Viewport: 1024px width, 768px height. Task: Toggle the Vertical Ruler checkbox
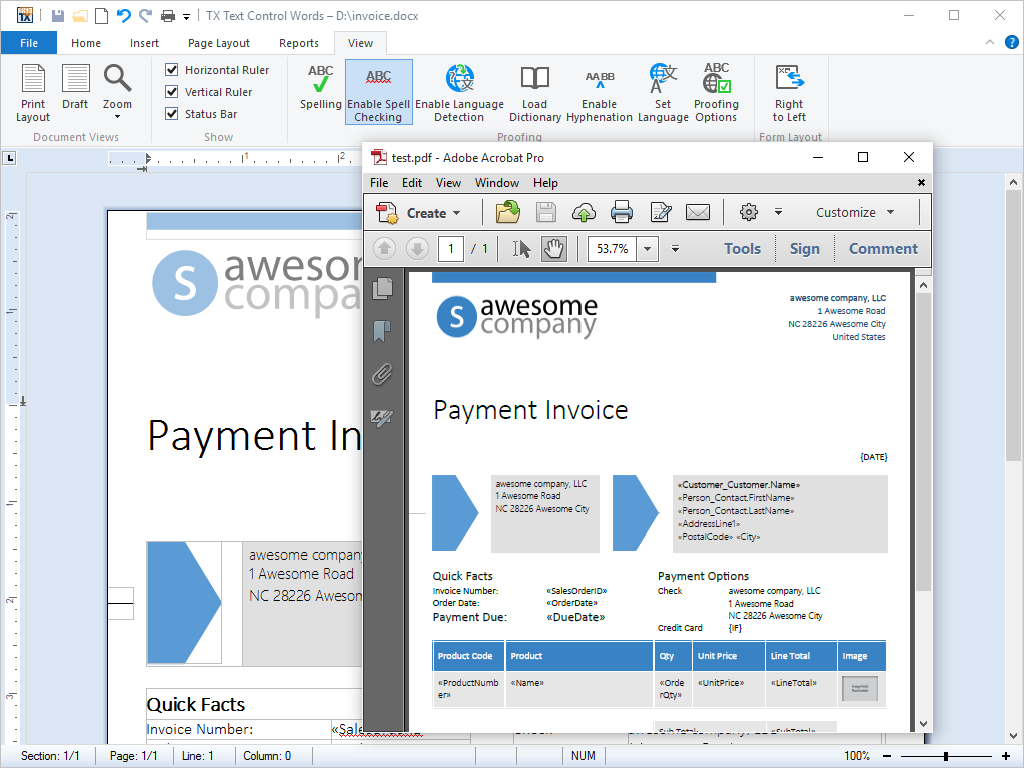pos(172,92)
